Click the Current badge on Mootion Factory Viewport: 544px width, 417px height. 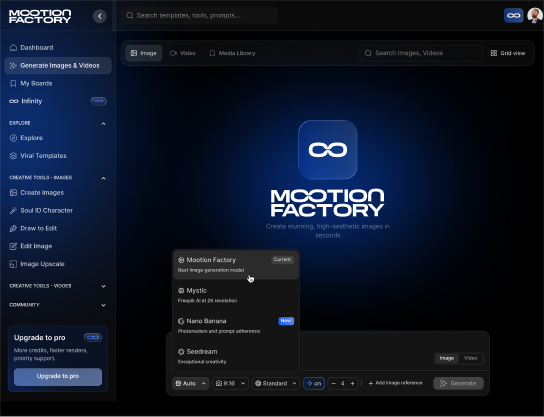coord(282,259)
